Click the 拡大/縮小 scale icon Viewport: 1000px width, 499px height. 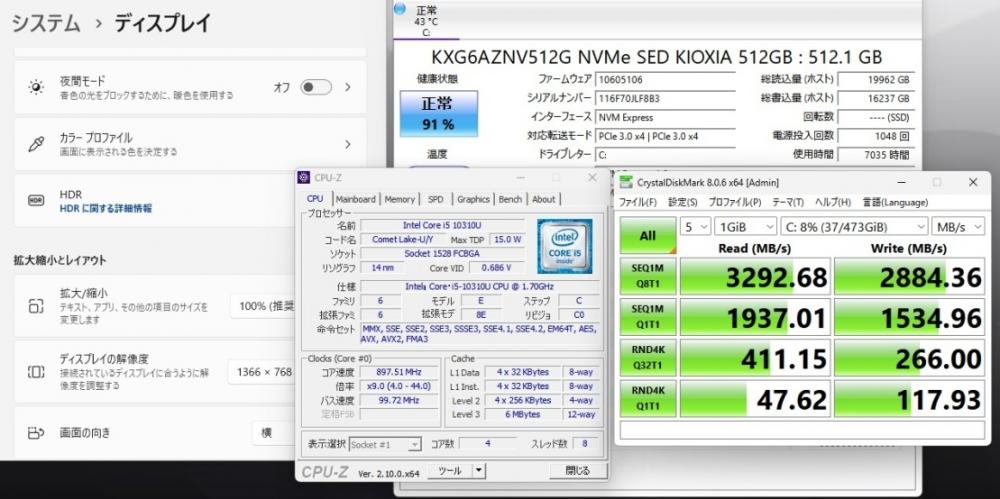(x=36, y=306)
